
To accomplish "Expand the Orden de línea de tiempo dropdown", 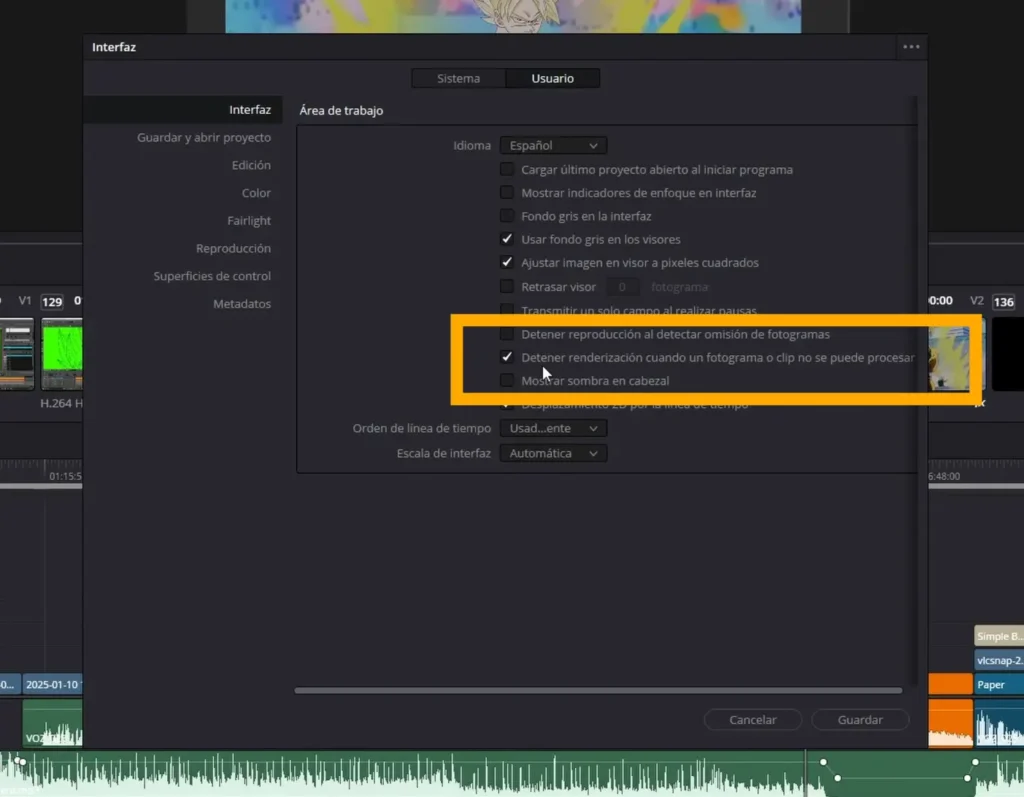I will tap(552, 428).
